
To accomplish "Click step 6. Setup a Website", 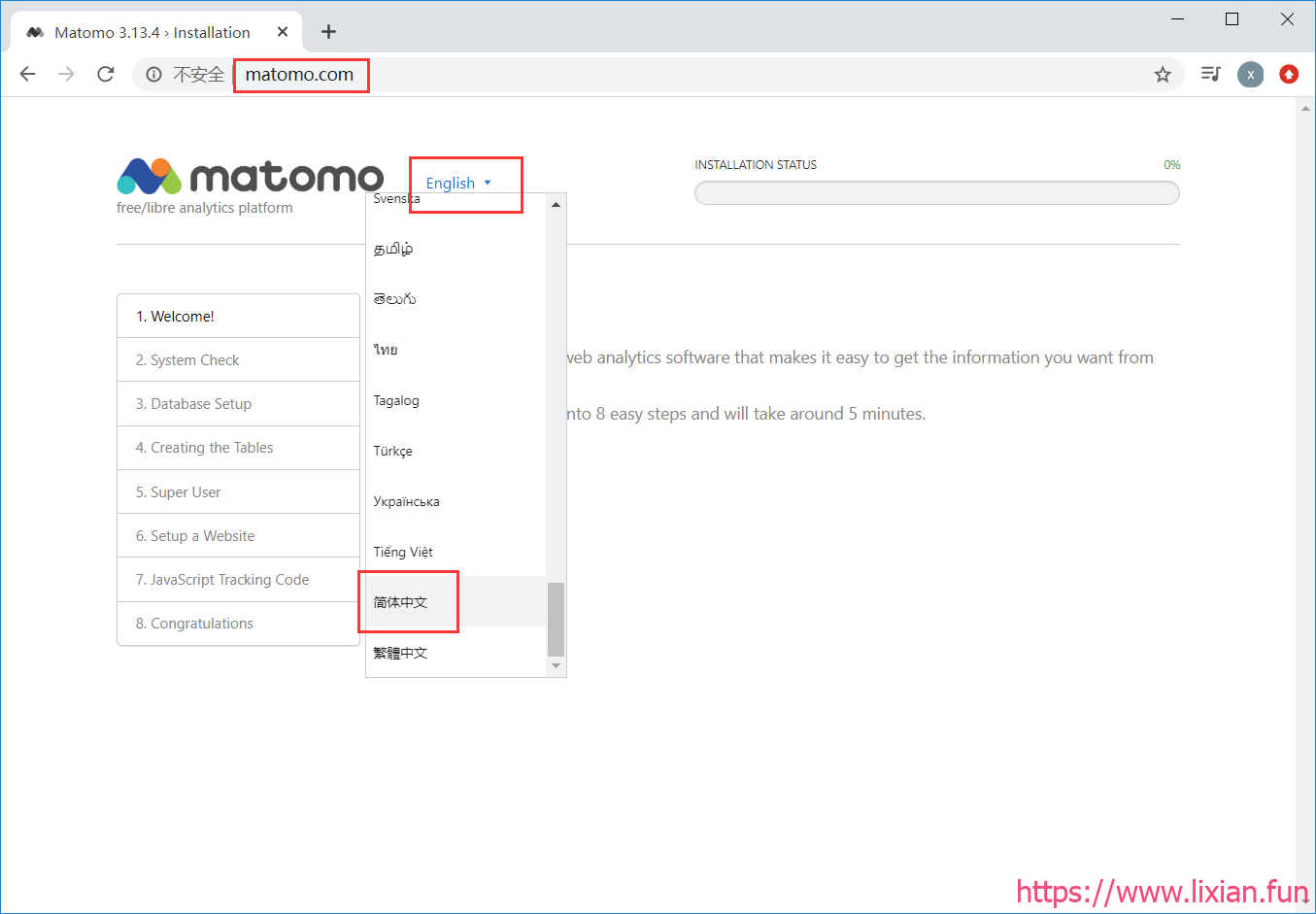I will 238,536.
